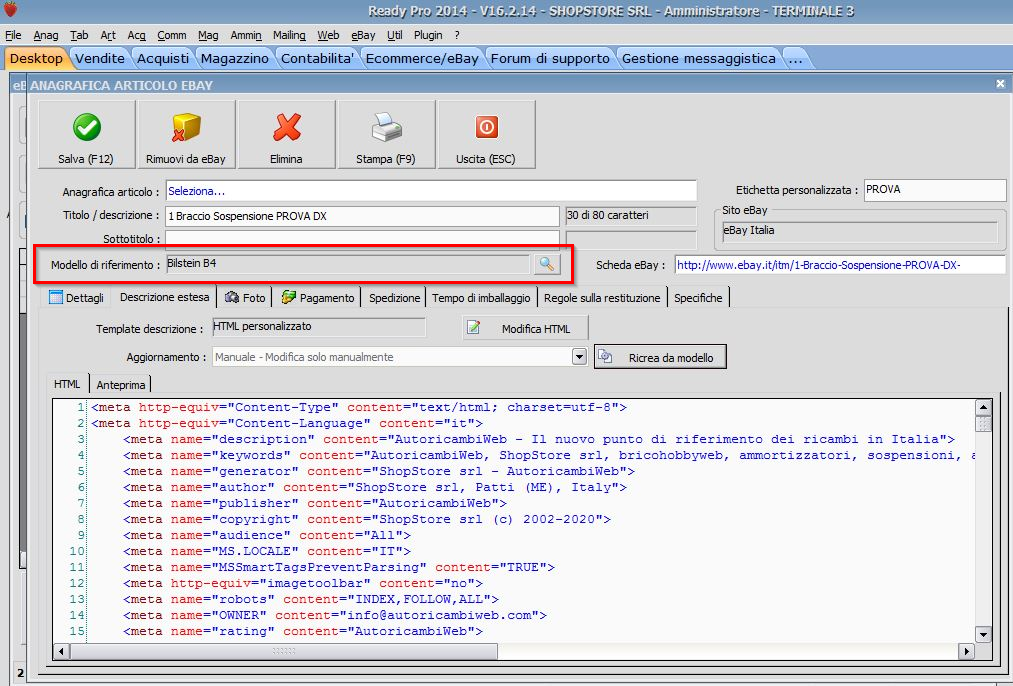Screen dimensions: 1013x686
Task: Click code line 8 with name="copyright"
Action: click(367, 519)
